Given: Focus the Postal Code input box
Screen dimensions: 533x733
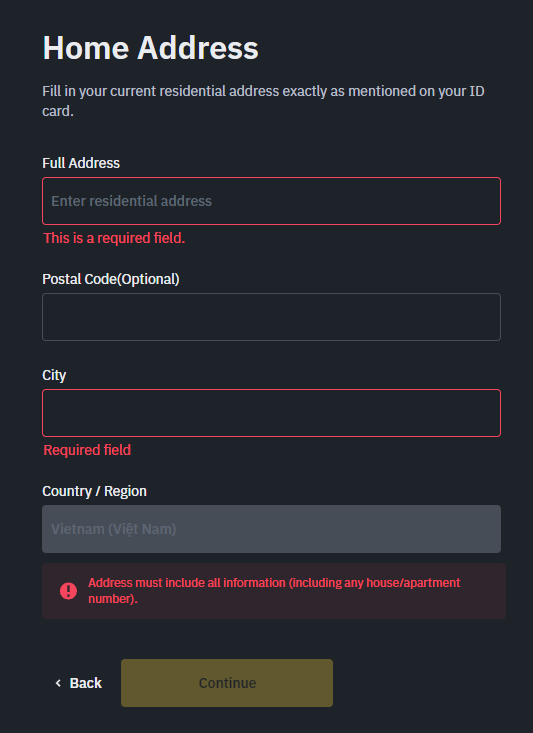Looking at the screenshot, I should [x=271, y=317].
